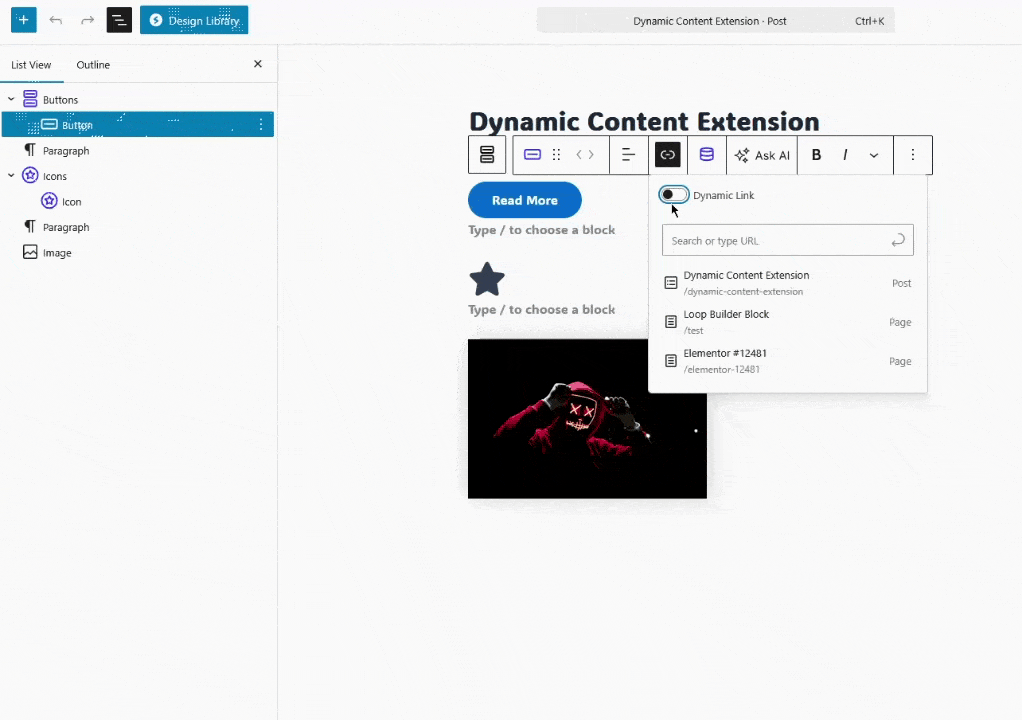The image size is (1022, 720).
Task: Click the Search or type URL field
Action: click(x=776, y=240)
